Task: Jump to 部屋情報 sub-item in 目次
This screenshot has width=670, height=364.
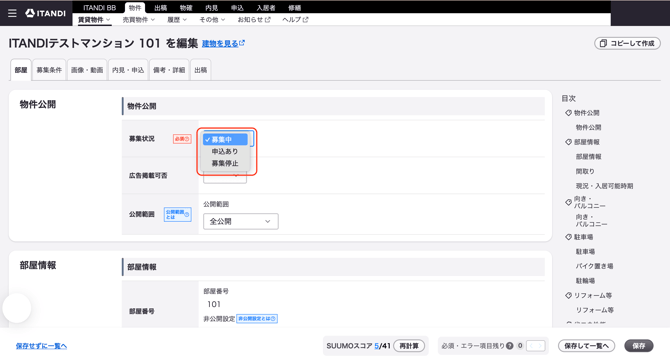Action: 588,156
